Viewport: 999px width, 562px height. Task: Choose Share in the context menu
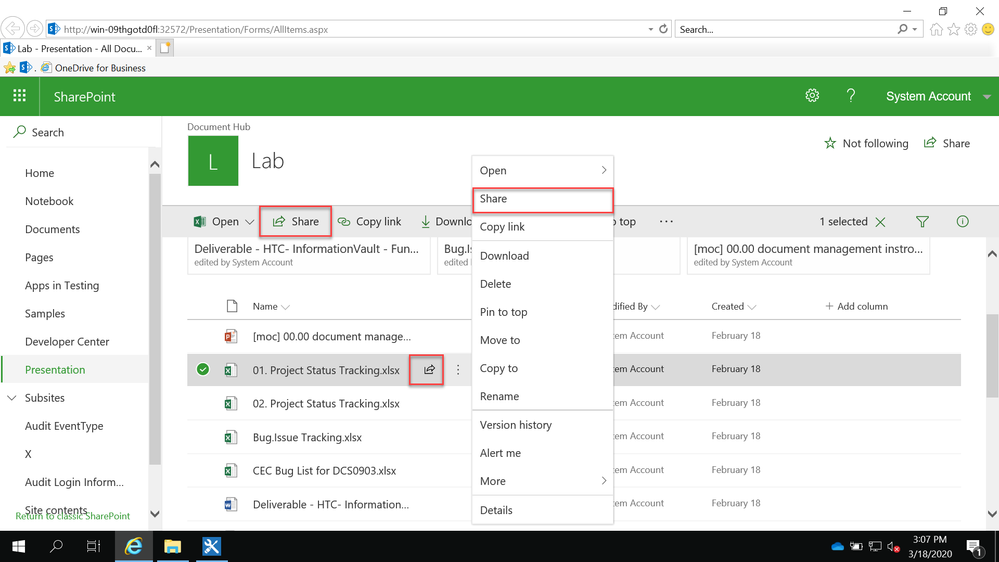(543, 199)
